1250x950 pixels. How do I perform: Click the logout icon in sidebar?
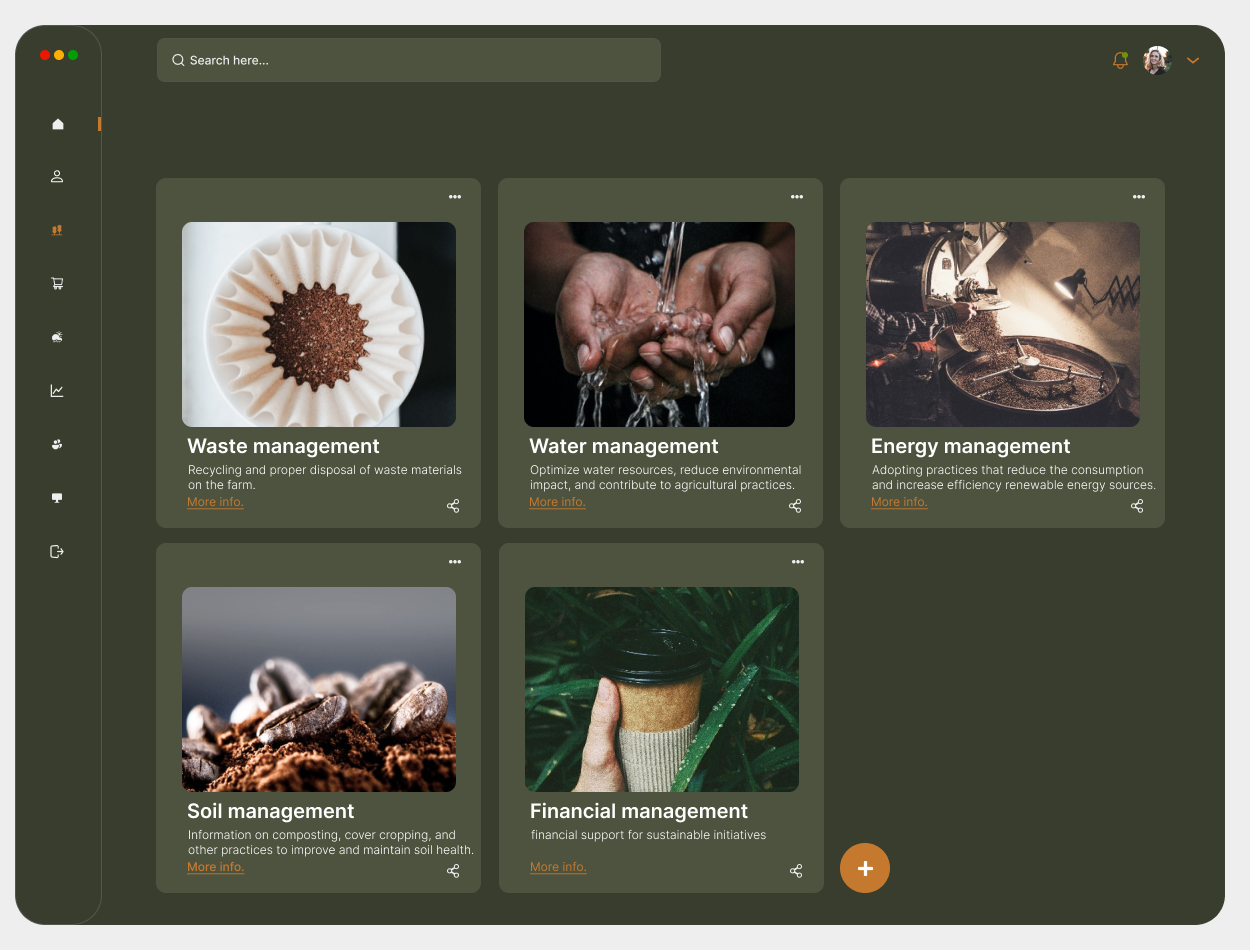tap(57, 551)
